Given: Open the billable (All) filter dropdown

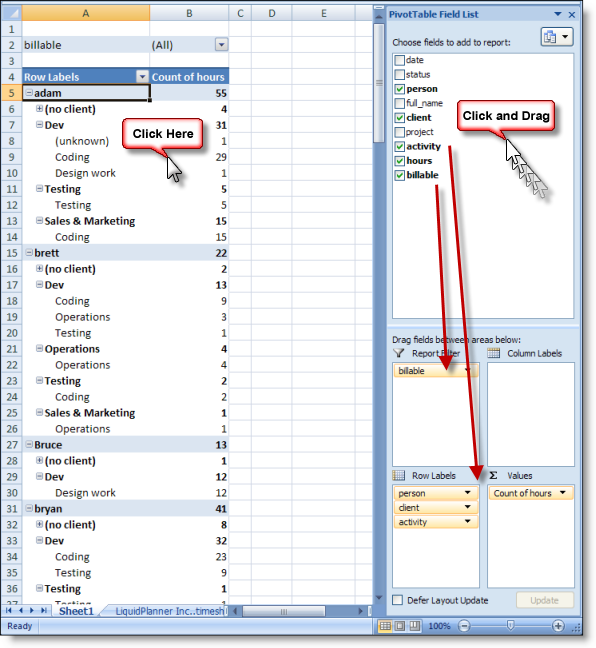Looking at the screenshot, I should tap(222, 45).
